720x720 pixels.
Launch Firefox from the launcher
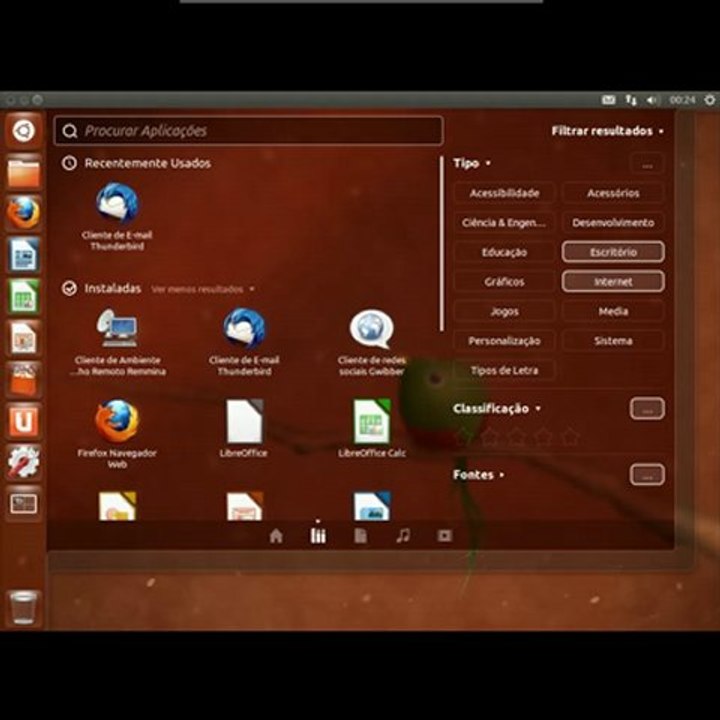coord(23,213)
